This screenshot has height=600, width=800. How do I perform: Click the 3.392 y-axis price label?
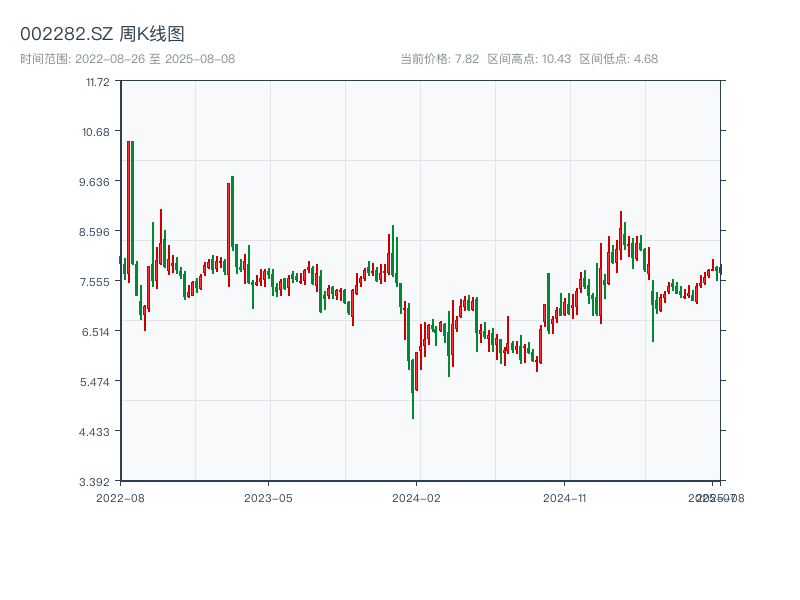[x=97, y=482]
